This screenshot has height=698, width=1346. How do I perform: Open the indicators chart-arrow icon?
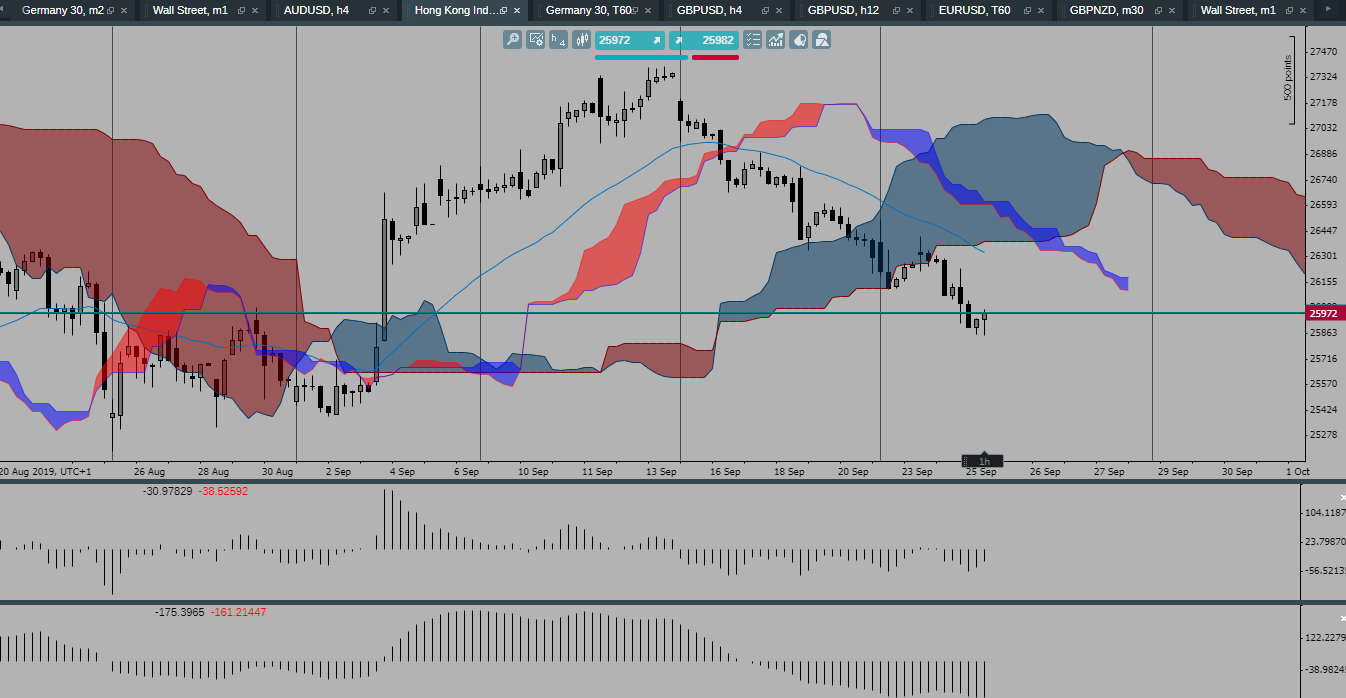coord(776,40)
